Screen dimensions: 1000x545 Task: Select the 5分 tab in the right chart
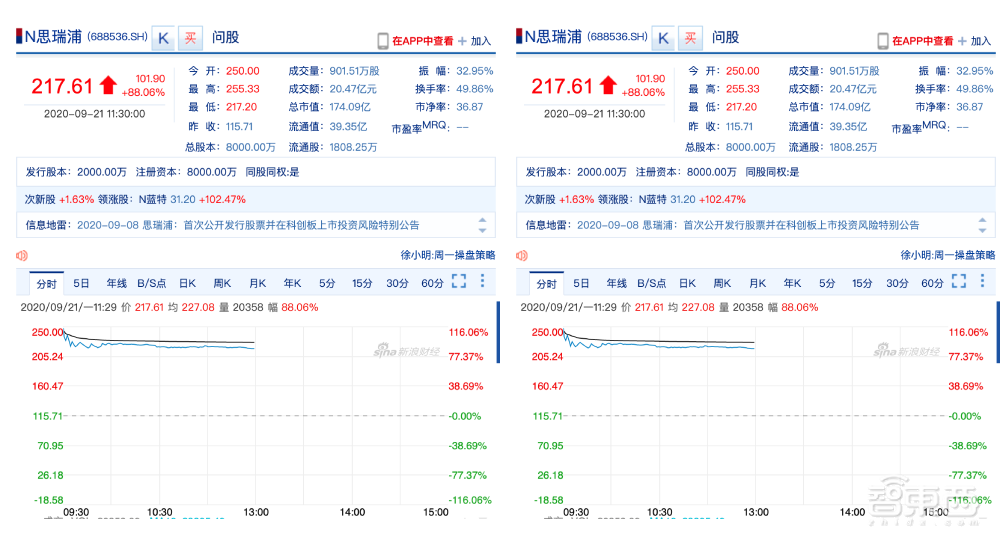[827, 284]
